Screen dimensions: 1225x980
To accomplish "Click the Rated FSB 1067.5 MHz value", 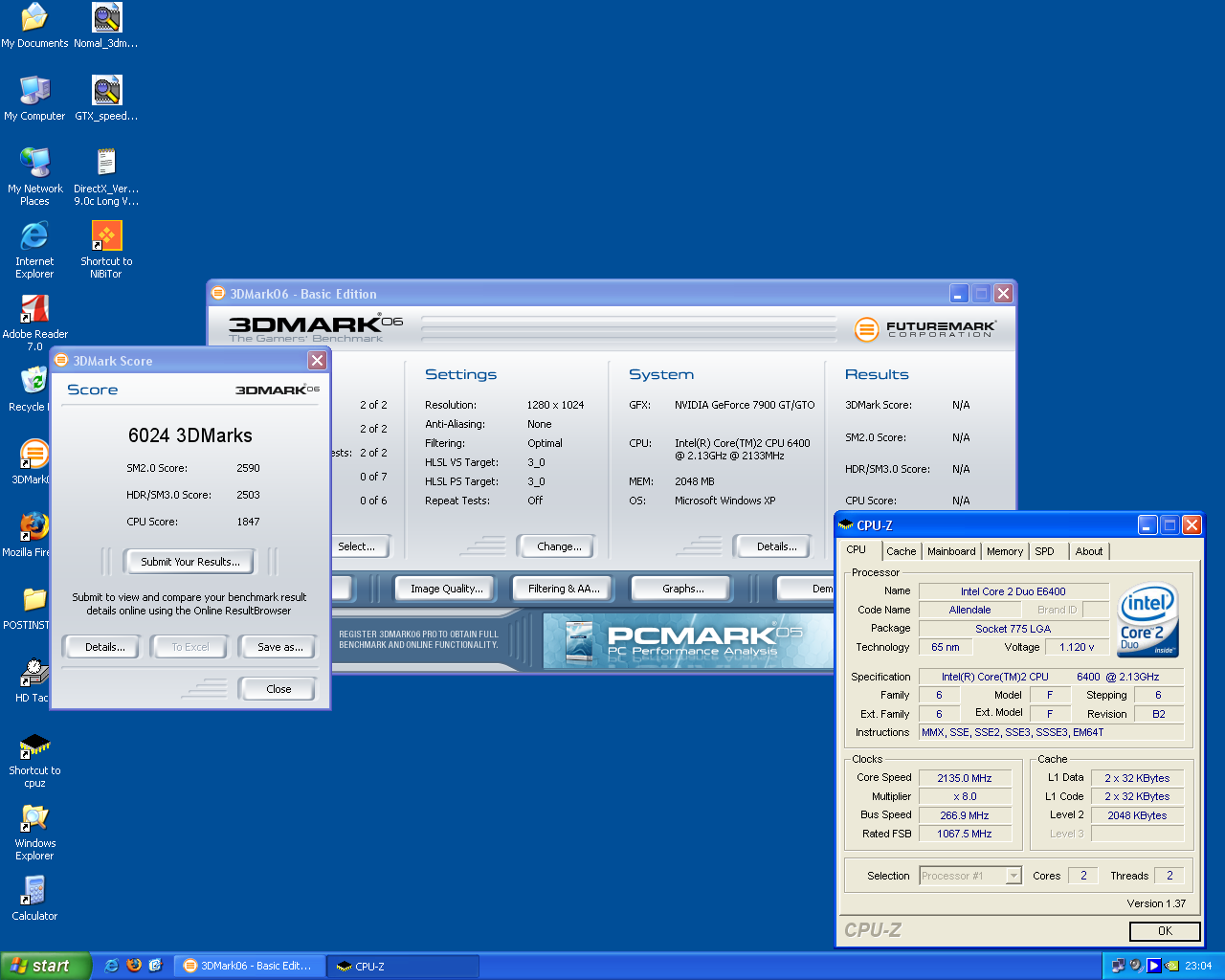I will pos(965,834).
